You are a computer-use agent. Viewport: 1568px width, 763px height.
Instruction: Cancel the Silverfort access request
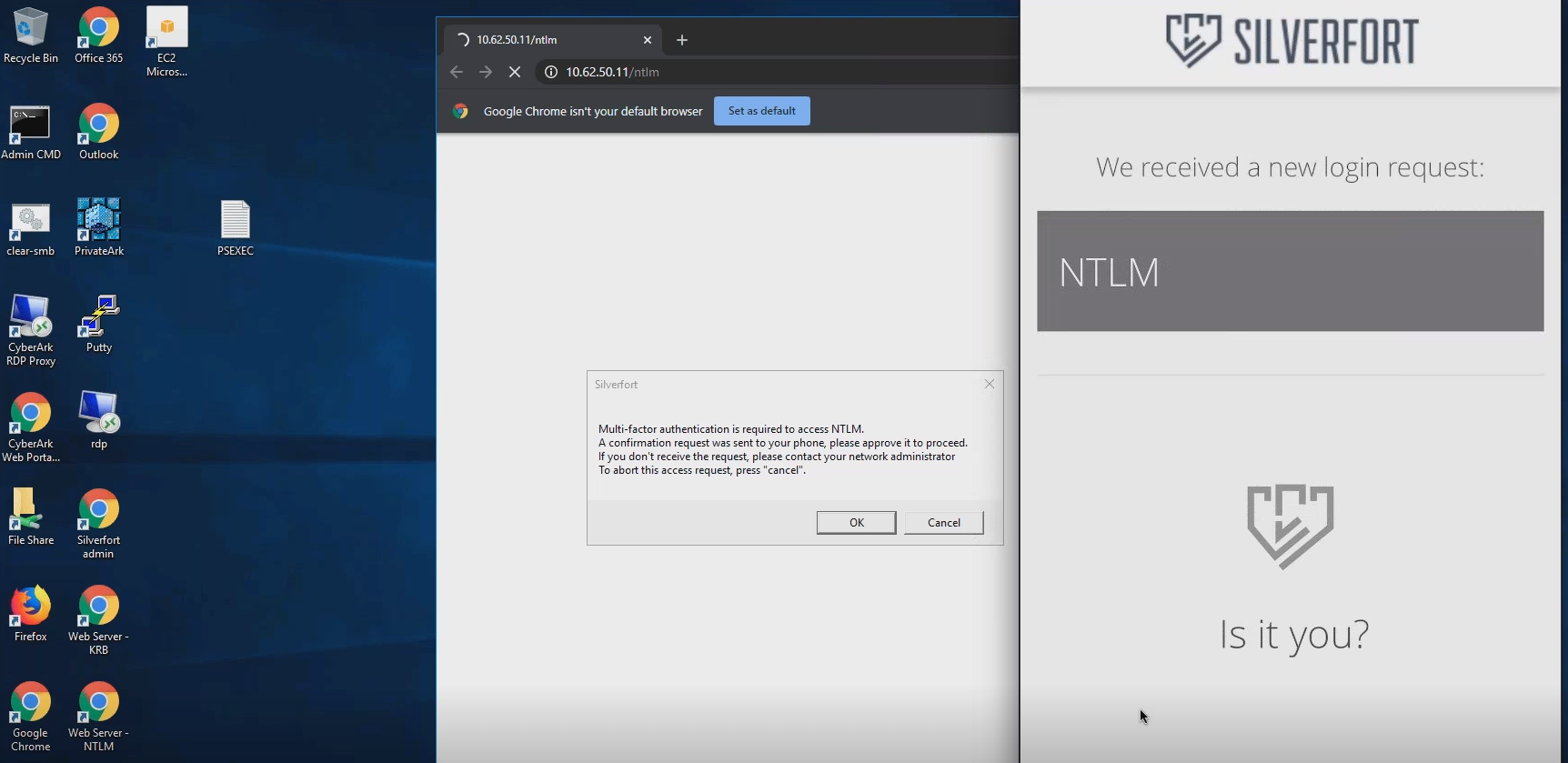point(944,523)
